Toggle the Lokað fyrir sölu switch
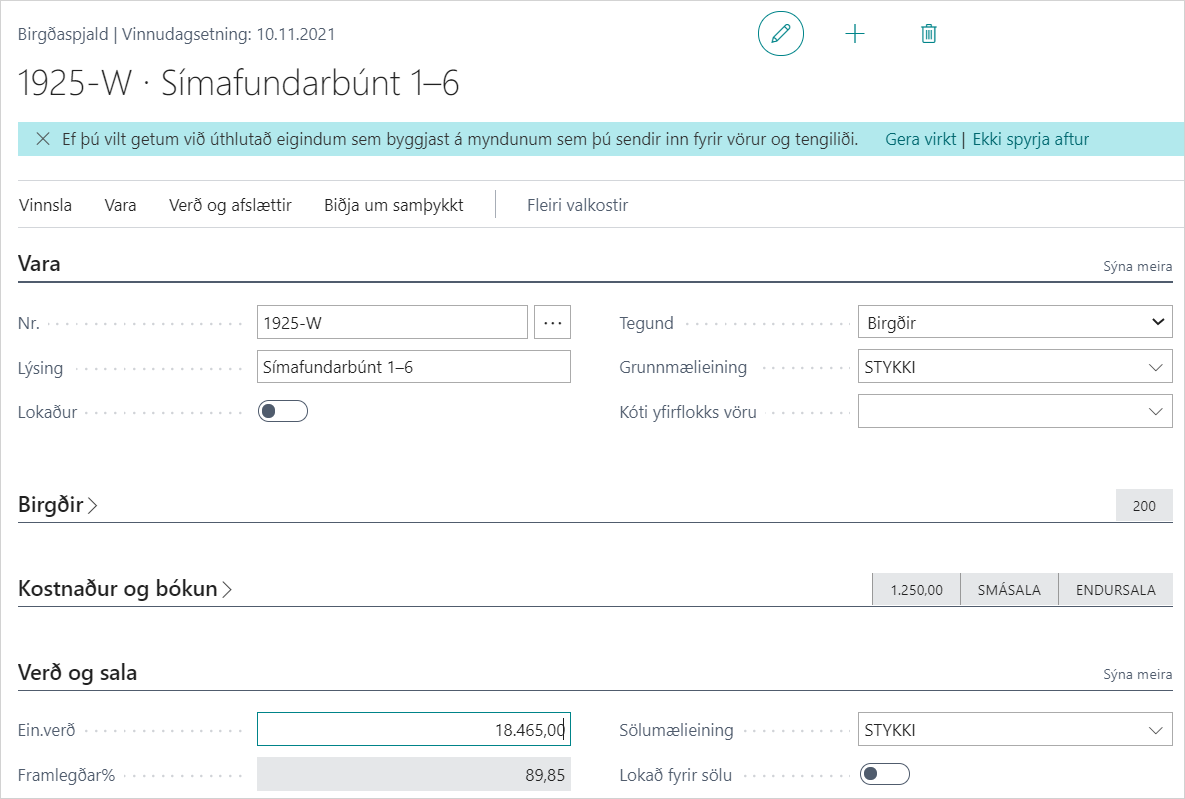 pyautogui.click(x=885, y=773)
